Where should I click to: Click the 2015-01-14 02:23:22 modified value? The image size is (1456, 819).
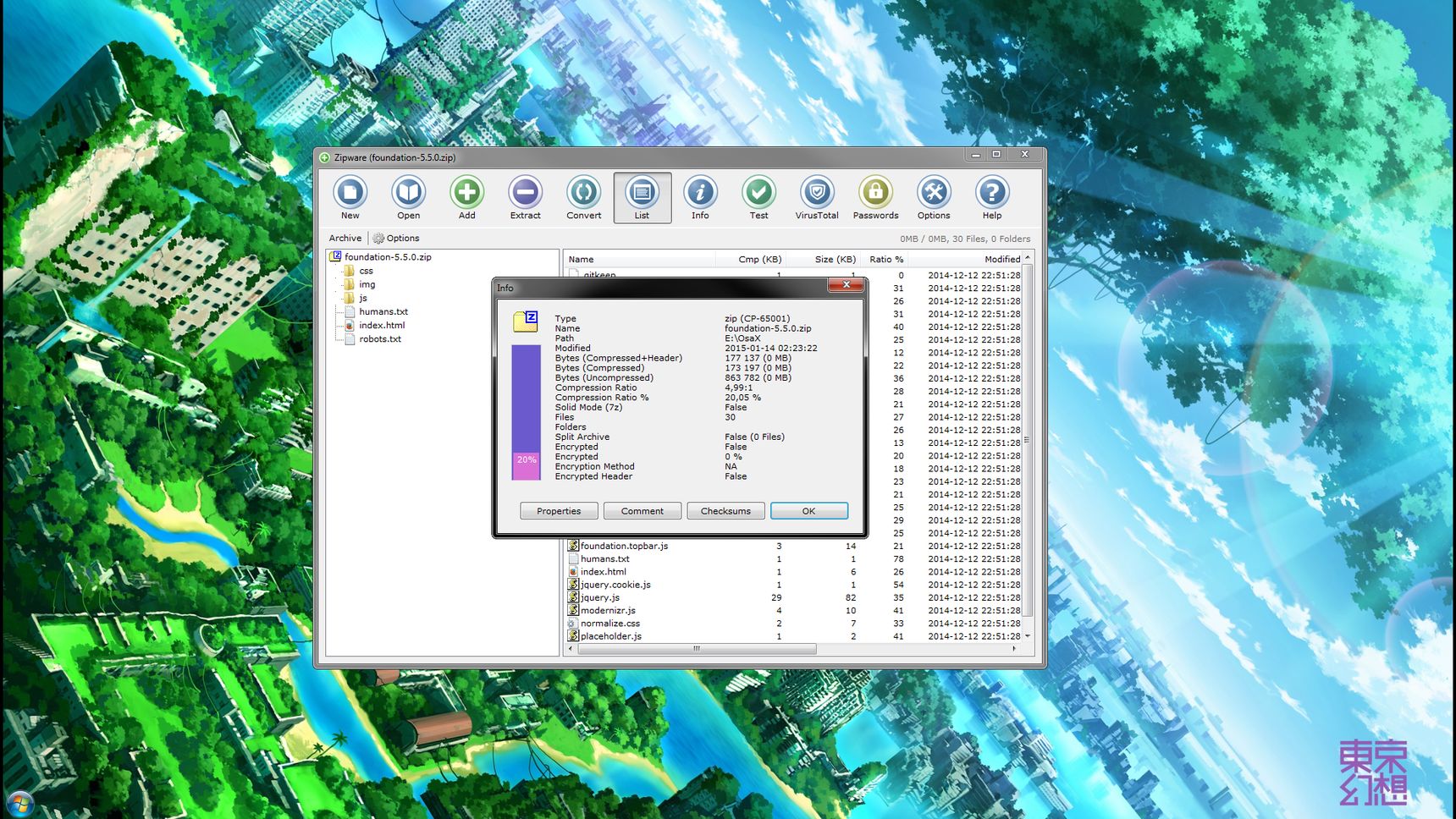point(771,349)
